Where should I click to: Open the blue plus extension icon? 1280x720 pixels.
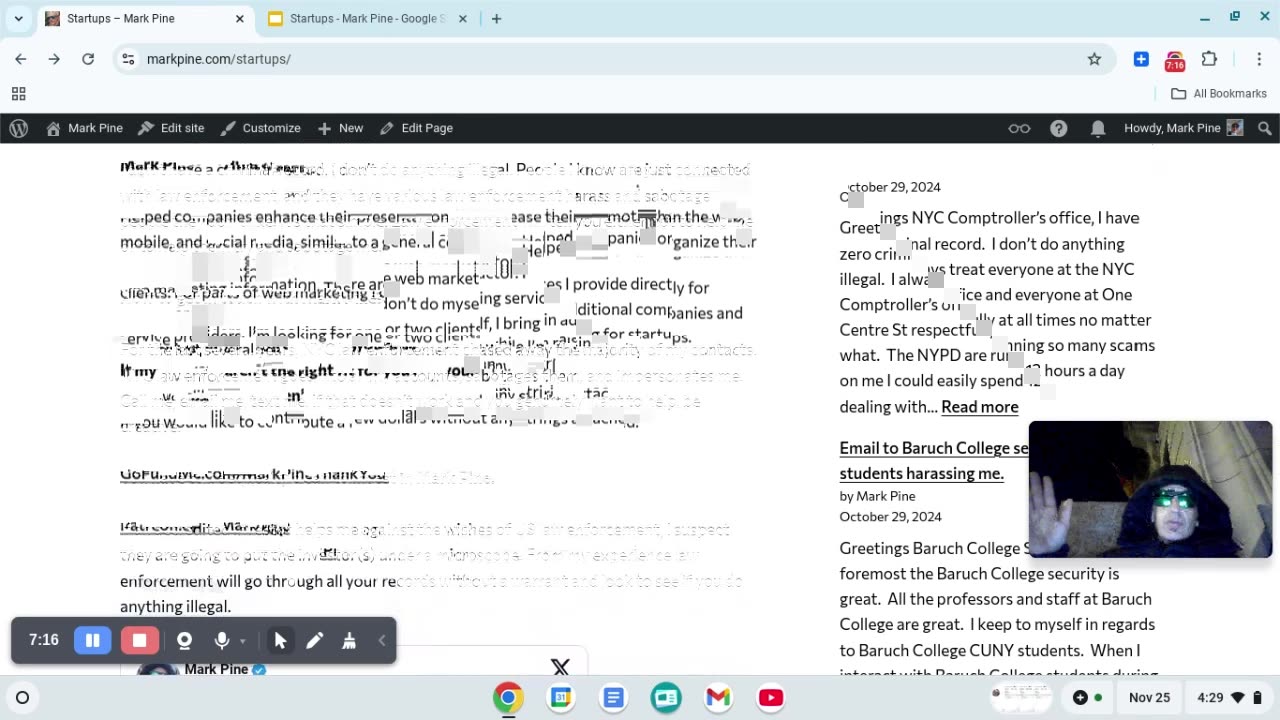coord(1141,59)
